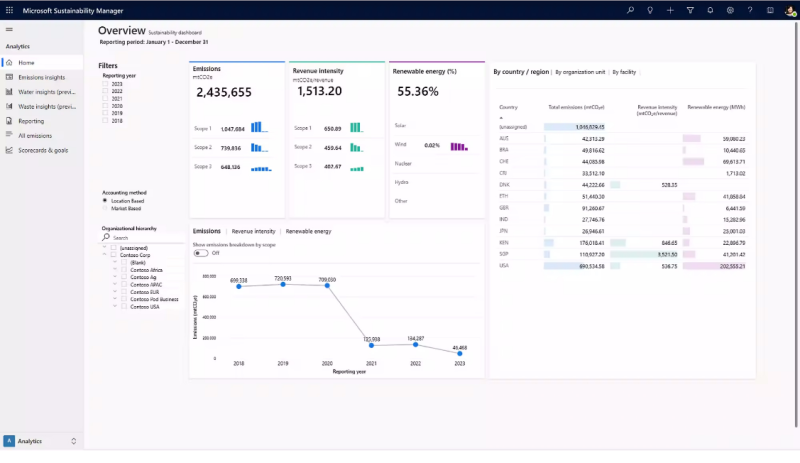Image resolution: width=800 pixels, height=463 pixels.
Task: Open All emissions page
Action: tap(41, 135)
